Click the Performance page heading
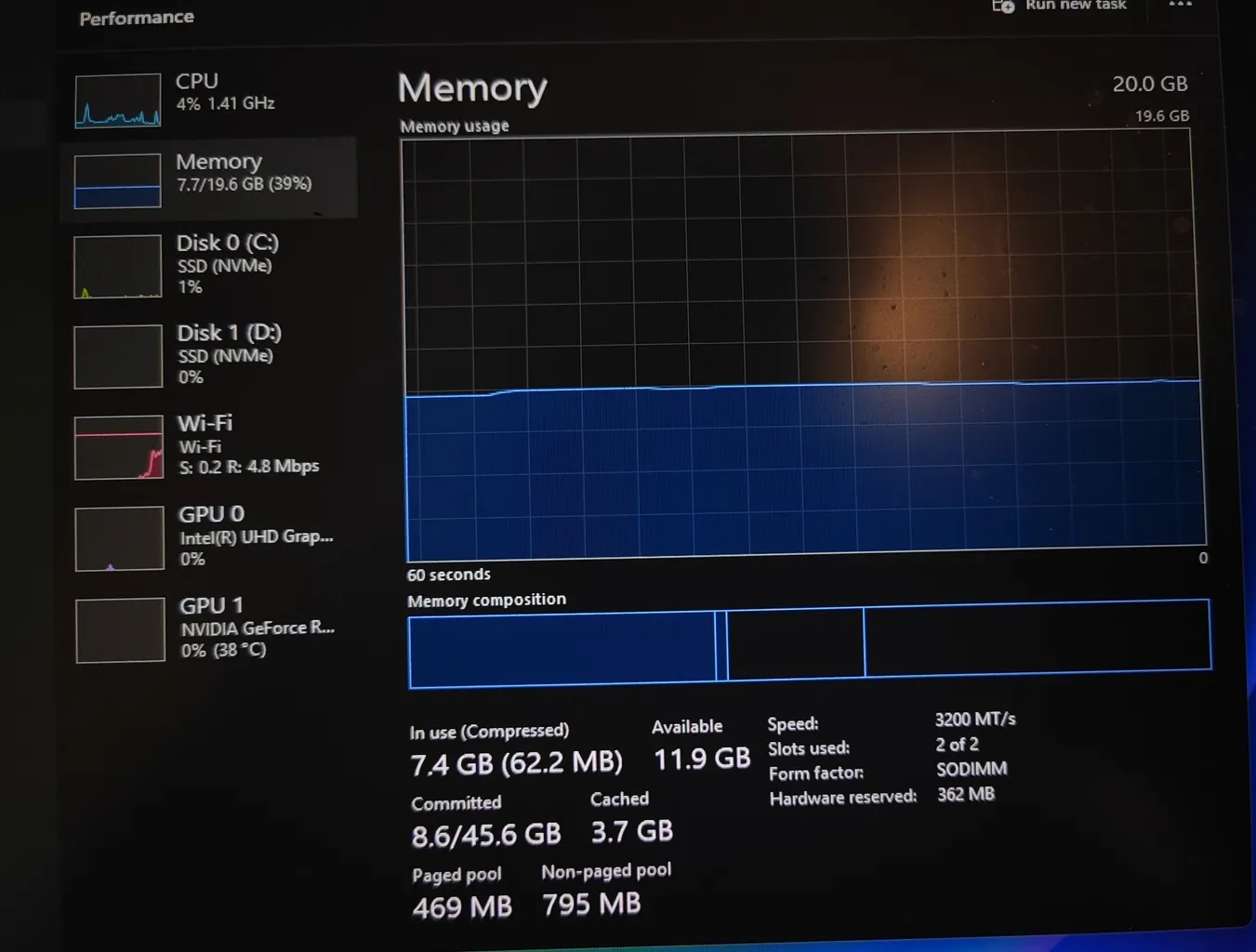 (137, 18)
